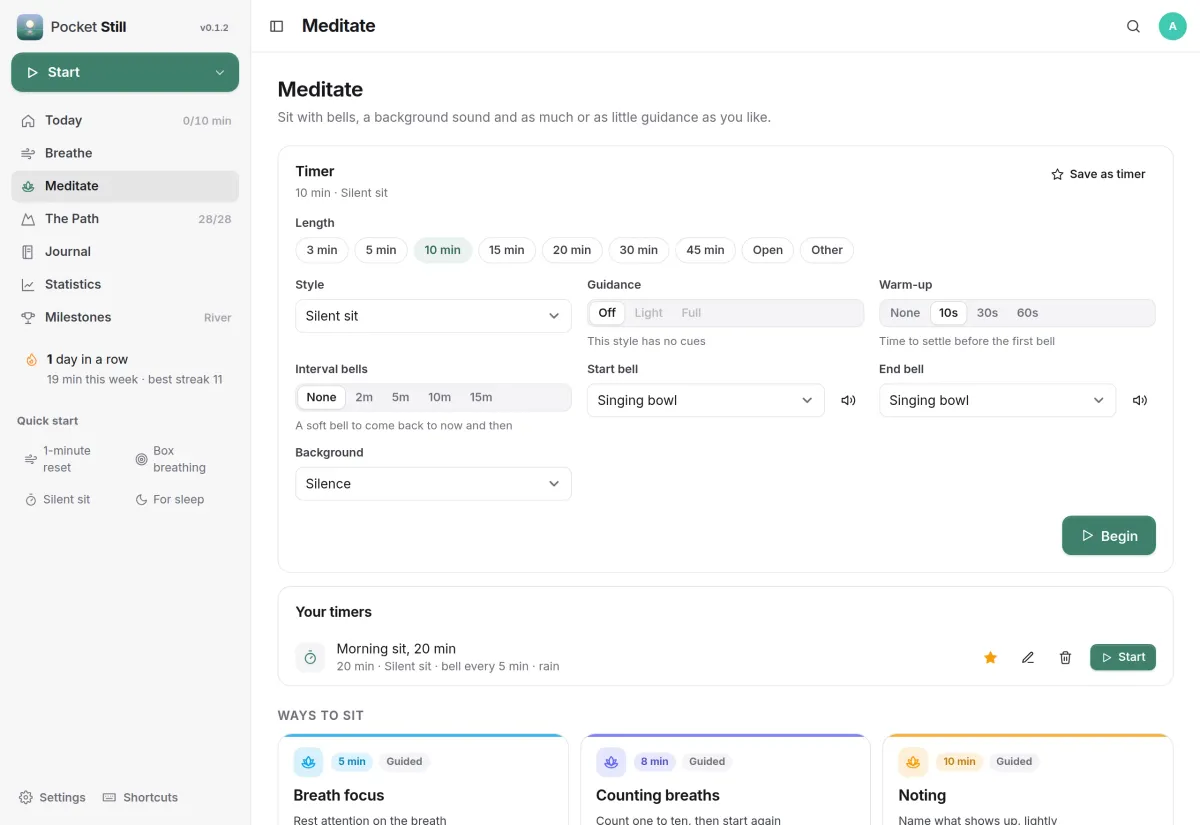Open search with the magnifier icon
The image size is (1200, 825).
(x=1133, y=26)
